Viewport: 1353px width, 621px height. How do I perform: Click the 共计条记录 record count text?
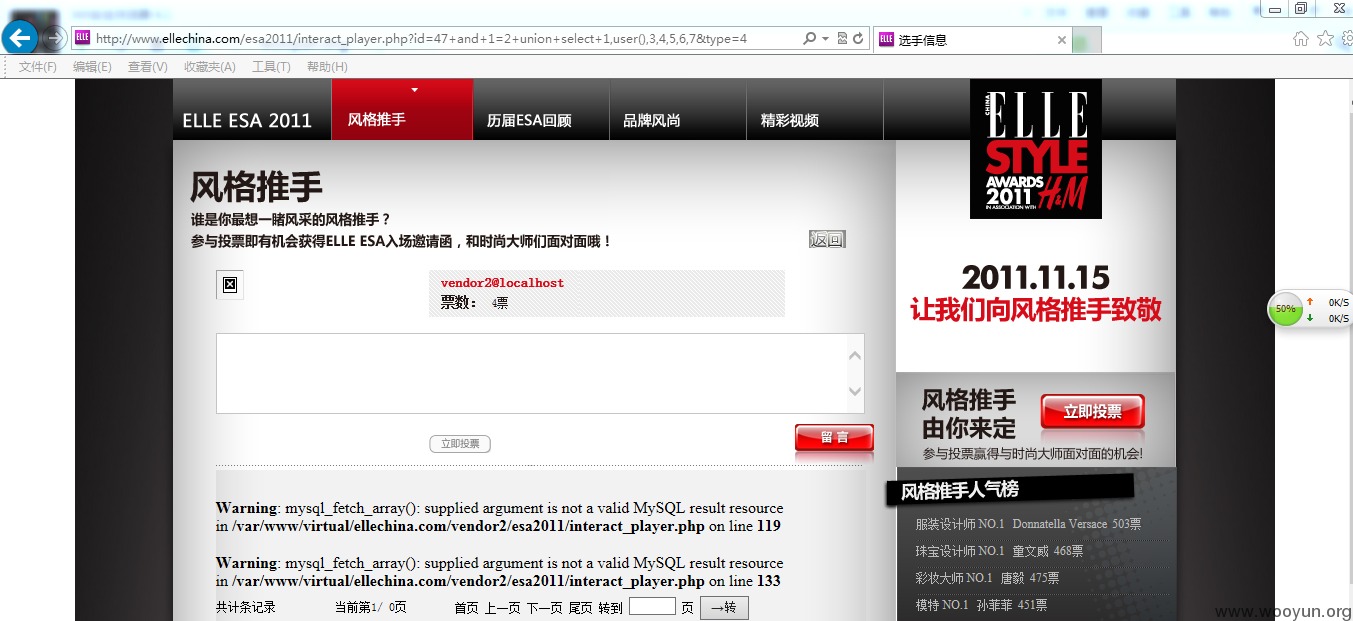click(246, 608)
